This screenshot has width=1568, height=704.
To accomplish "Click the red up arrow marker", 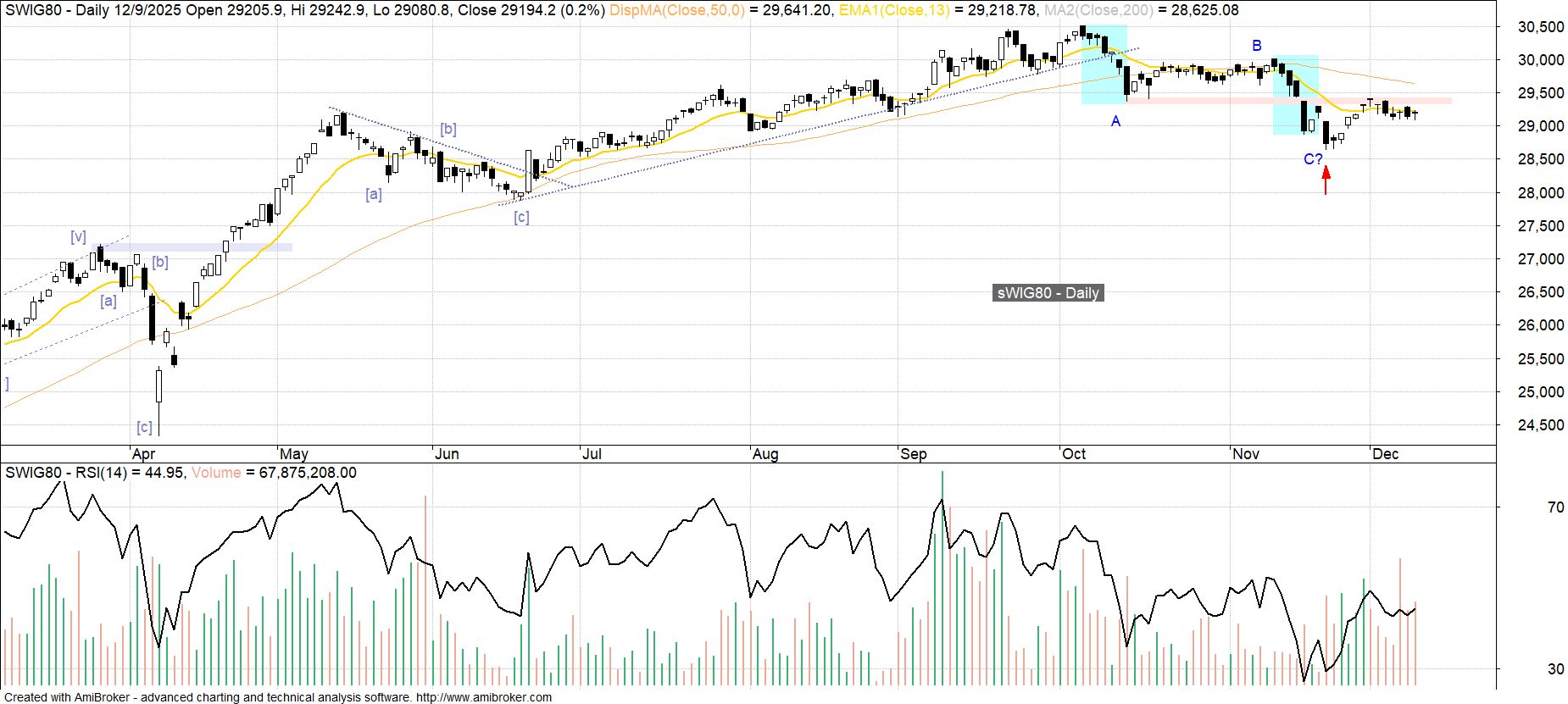I will [1326, 180].
